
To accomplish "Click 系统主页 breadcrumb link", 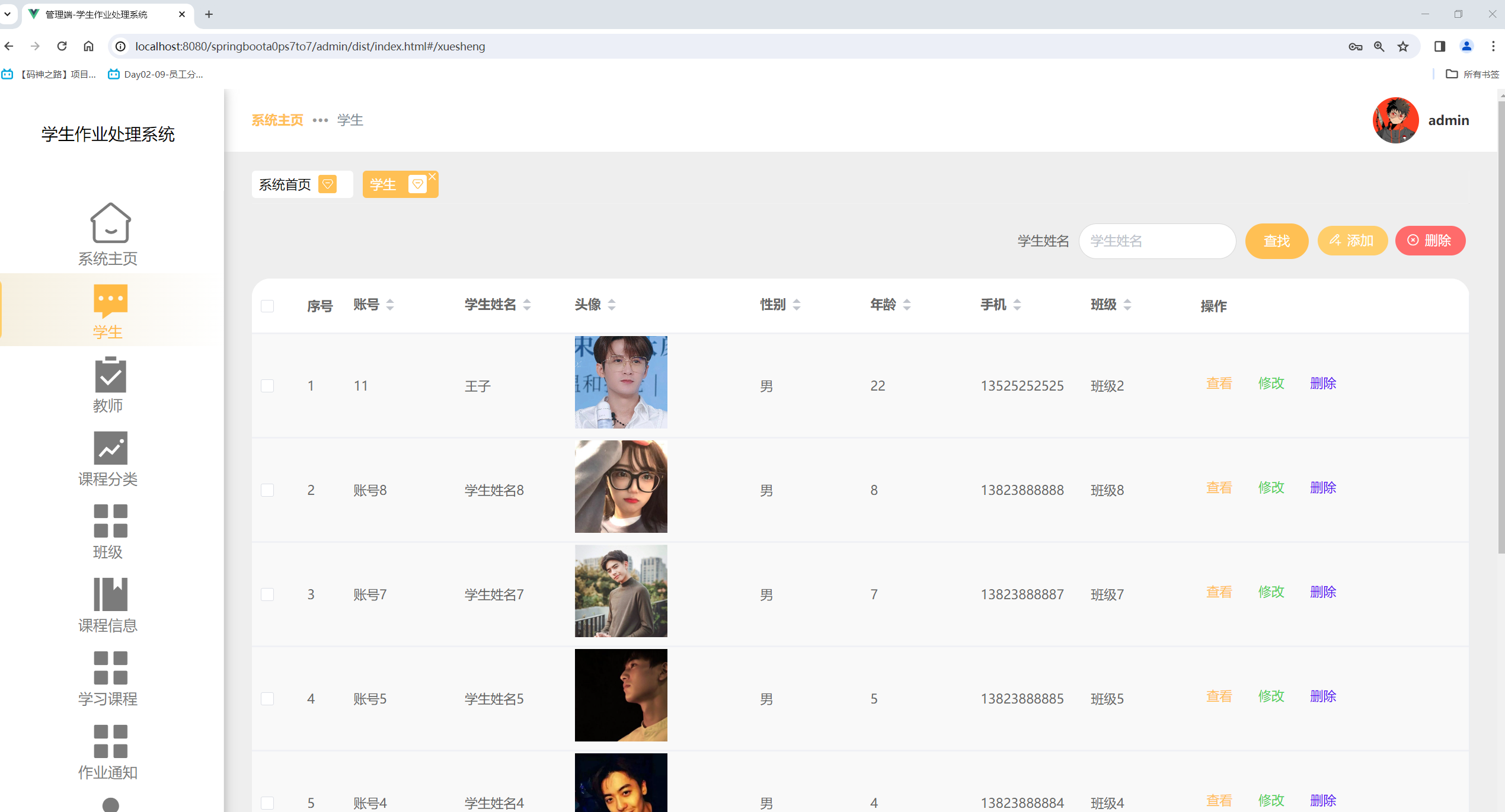I will coord(277,120).
